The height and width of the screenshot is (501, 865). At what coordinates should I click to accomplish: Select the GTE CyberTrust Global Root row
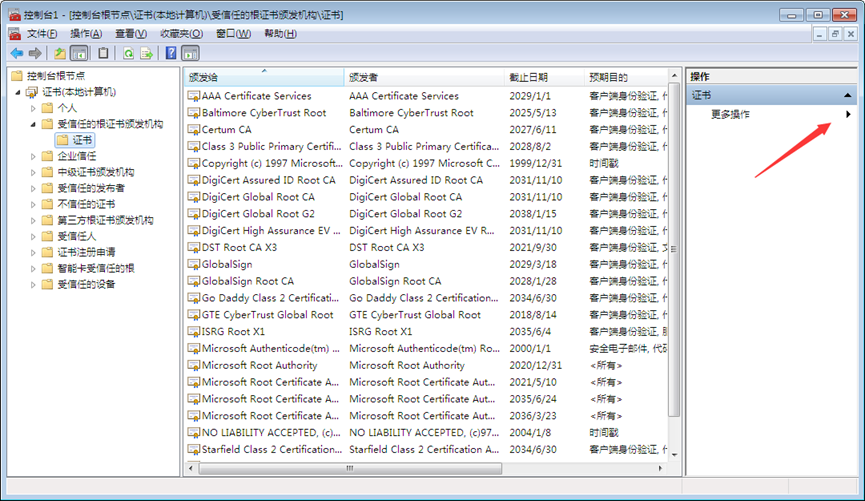coord(426,315)
